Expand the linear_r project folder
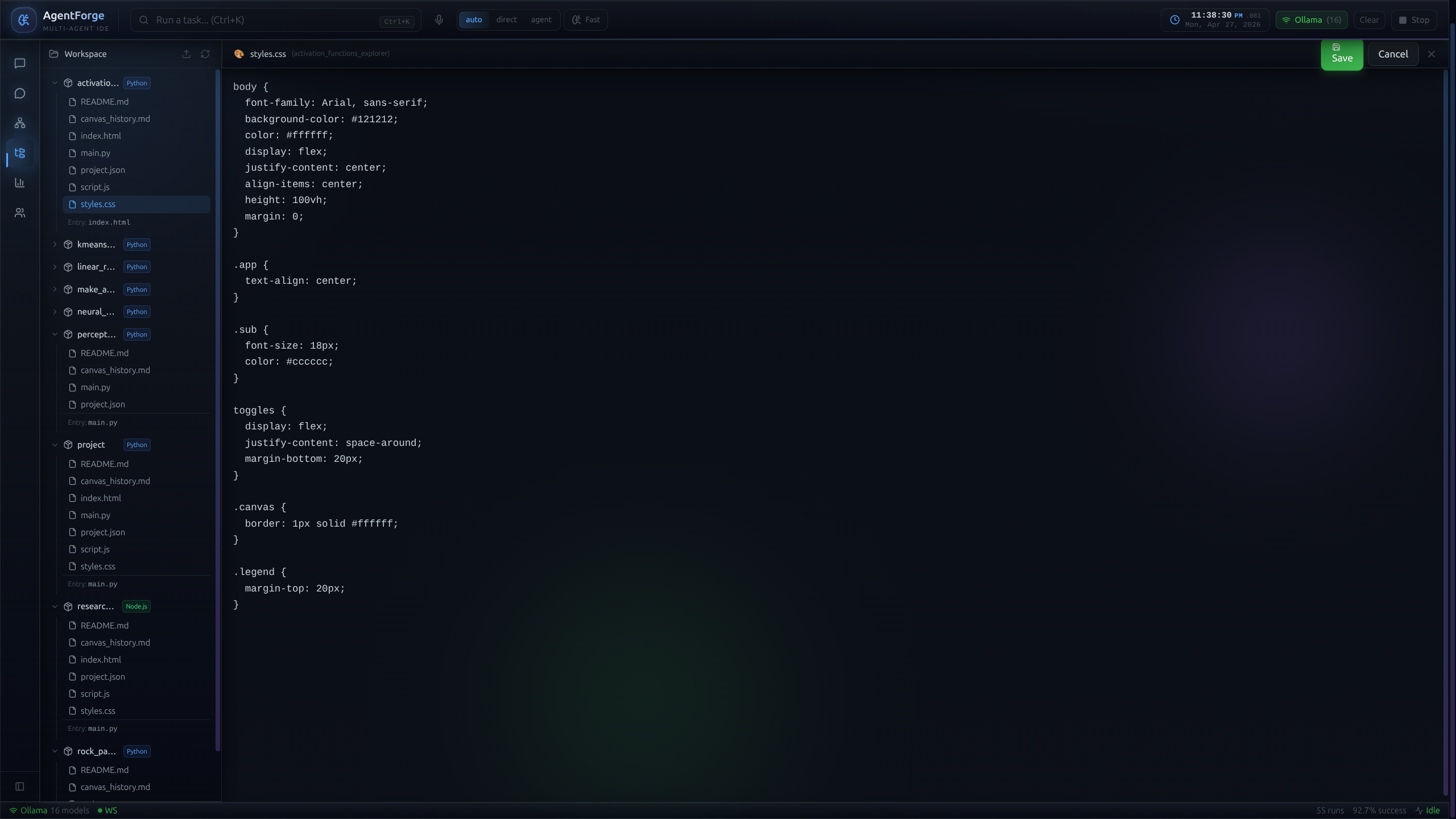The width and height of the screenshot is (1456, 819). click(x=55, y=267)
